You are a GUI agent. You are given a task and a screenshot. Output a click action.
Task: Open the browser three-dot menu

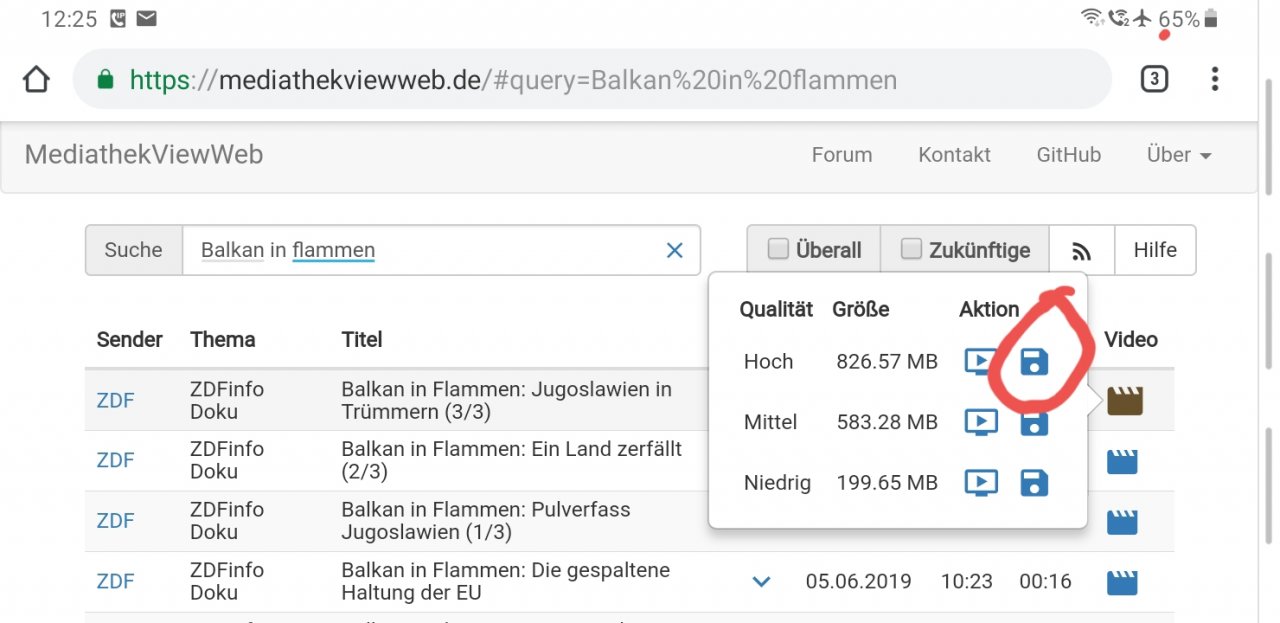[x=1215, y=79]
